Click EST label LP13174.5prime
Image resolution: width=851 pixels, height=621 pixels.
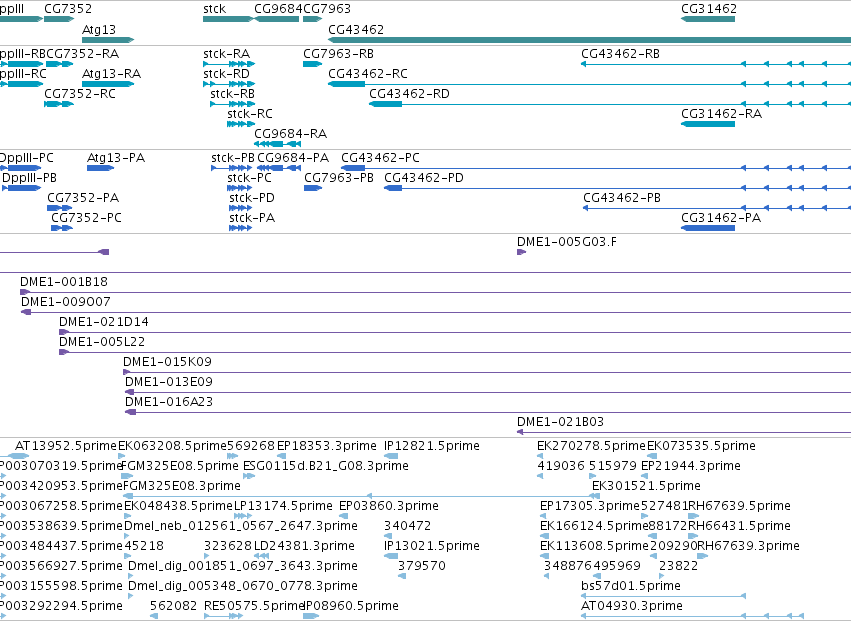click(283, 507)
